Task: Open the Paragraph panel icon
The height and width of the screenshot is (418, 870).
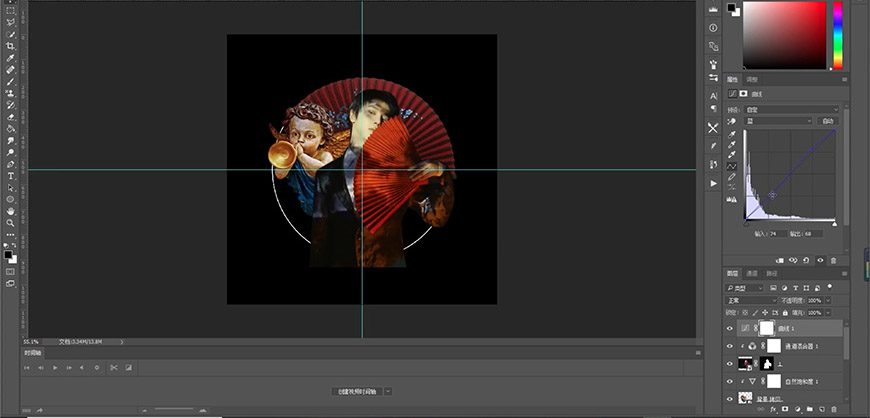Action: pyautogui.click(x=713, y=108)
